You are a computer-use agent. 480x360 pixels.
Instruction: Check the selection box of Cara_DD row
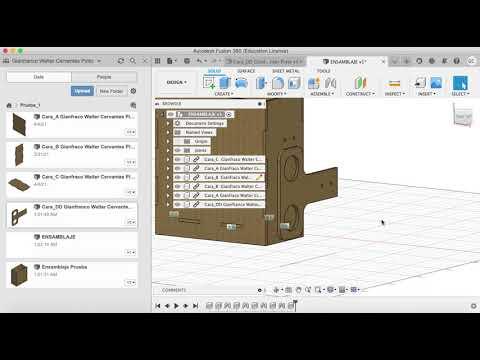click(187, 204)
